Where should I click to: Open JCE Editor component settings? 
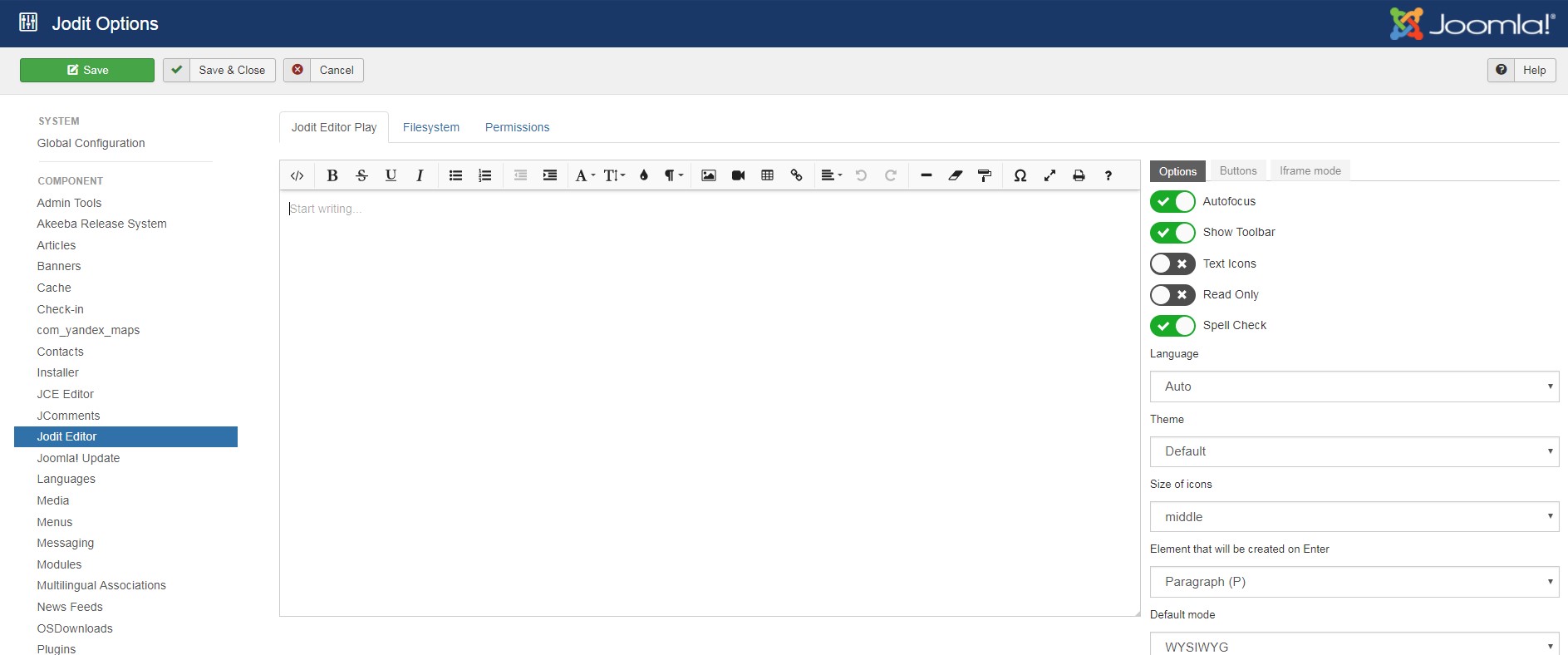[x=66, y=394]
